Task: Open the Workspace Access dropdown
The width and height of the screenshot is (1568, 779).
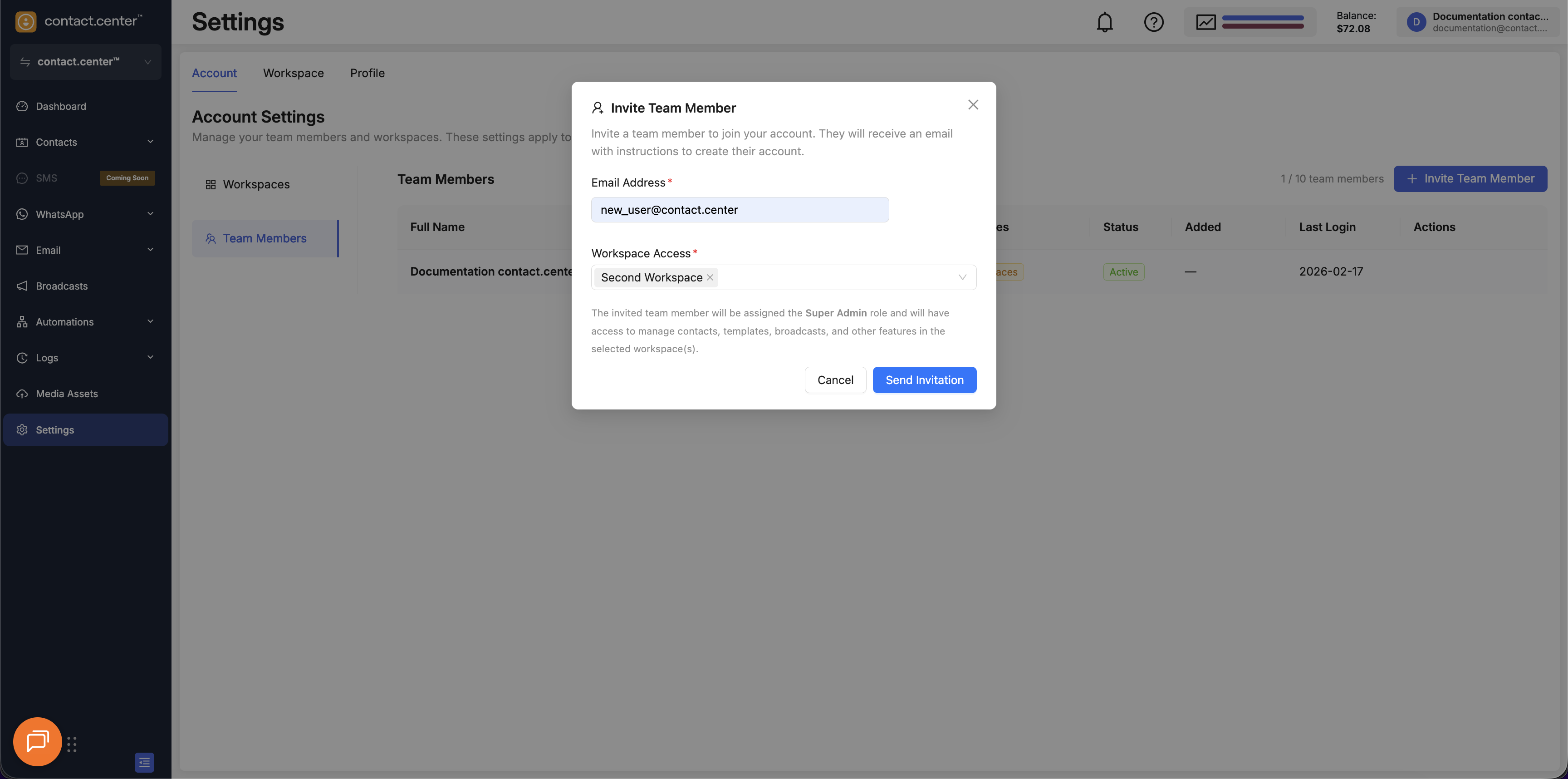Action: pyautogui.click(x=962, y=277)
